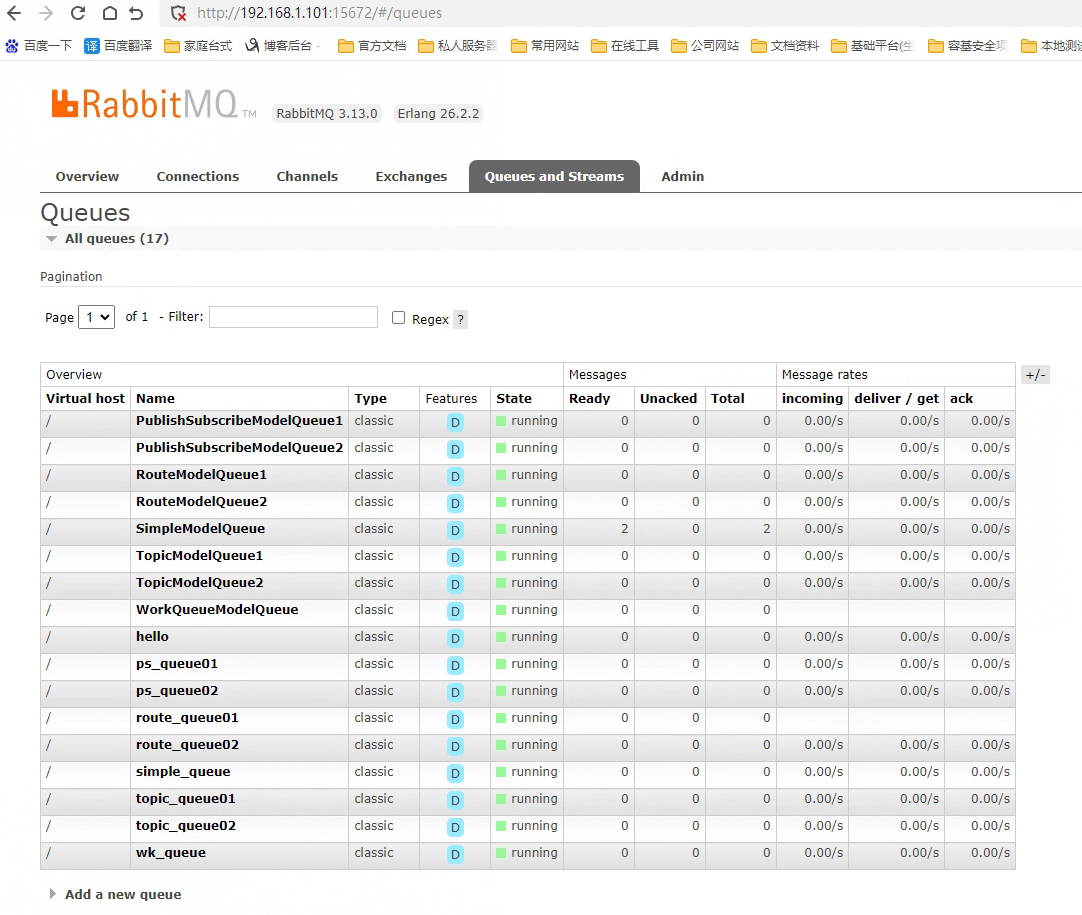Click the durable "D" badge beside hello queue

[455, 637]
